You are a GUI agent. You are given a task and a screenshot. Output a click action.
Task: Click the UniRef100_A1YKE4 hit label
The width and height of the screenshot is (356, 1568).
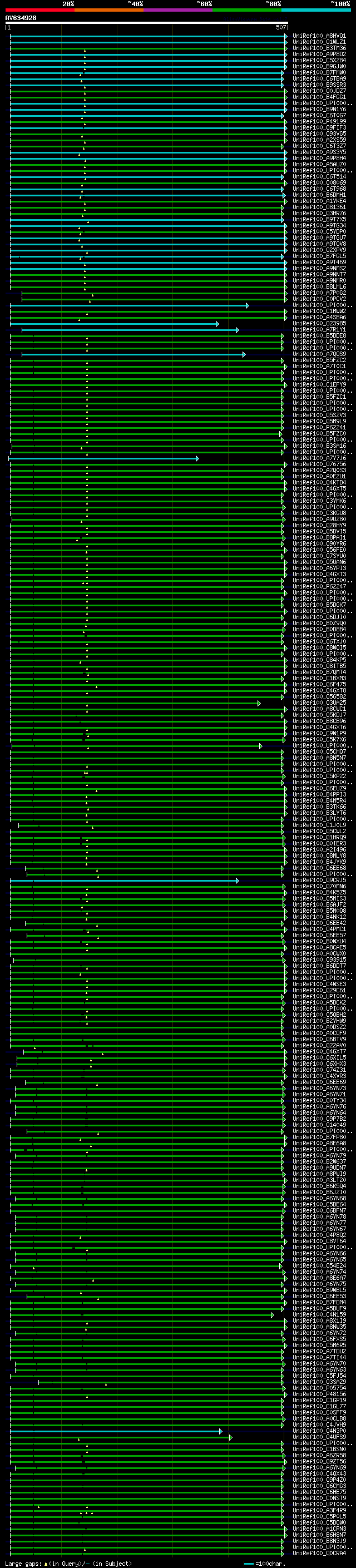[x=319, y=201]
